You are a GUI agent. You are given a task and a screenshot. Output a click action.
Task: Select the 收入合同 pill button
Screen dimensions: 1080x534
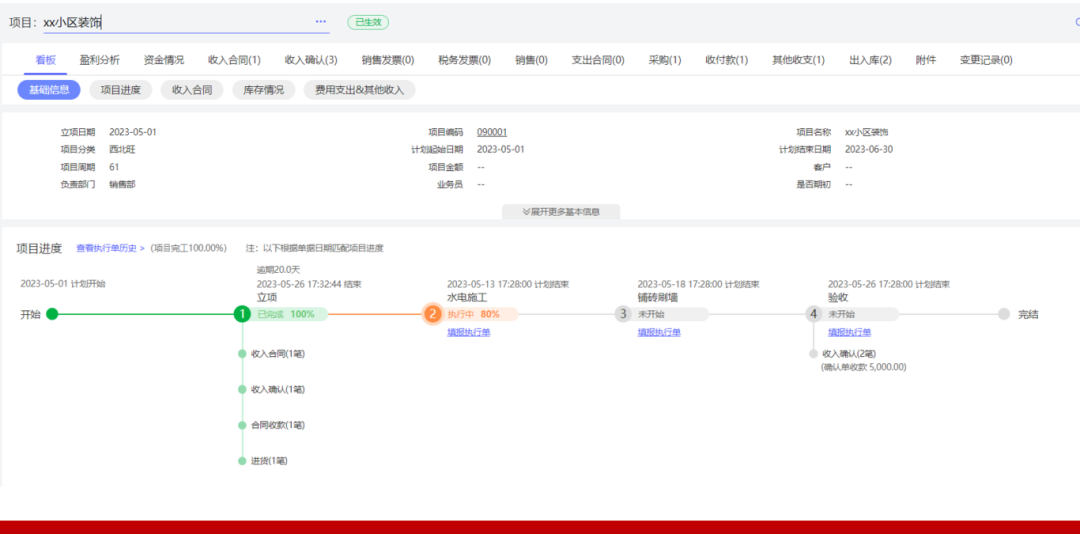tap(192, 90)
